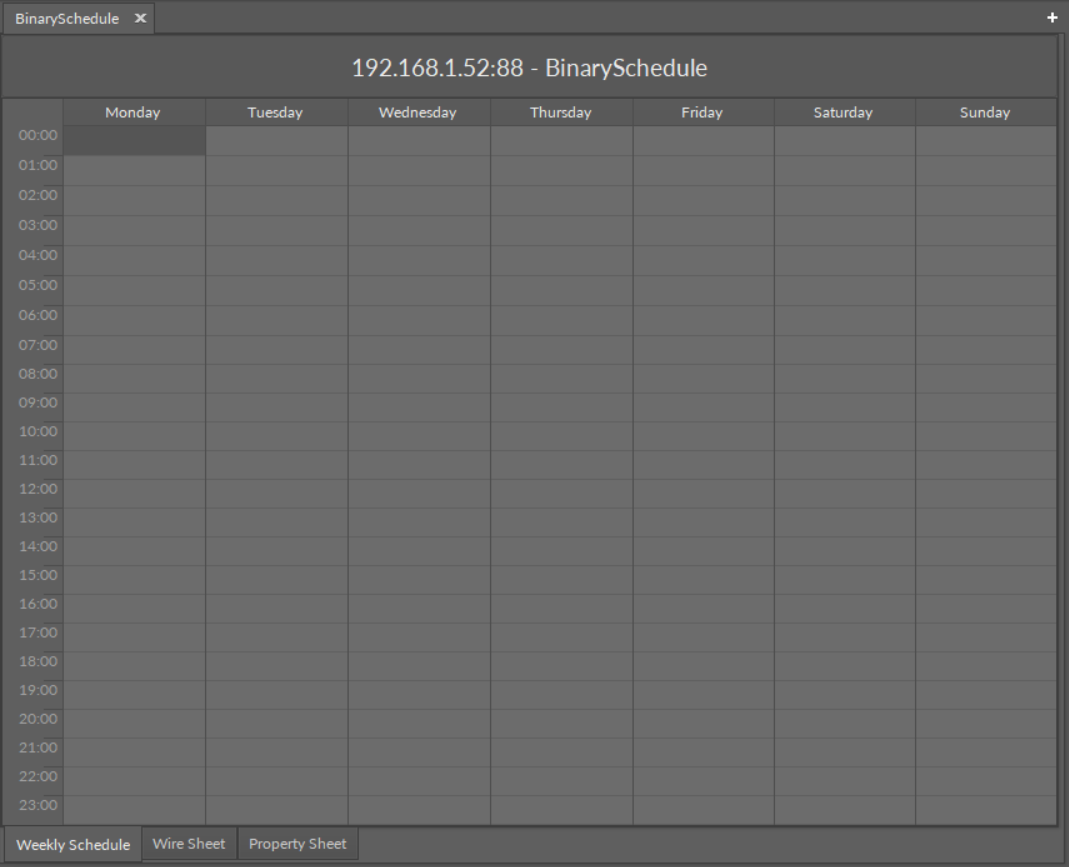Click the 23:00 time label

click(38, 805)
